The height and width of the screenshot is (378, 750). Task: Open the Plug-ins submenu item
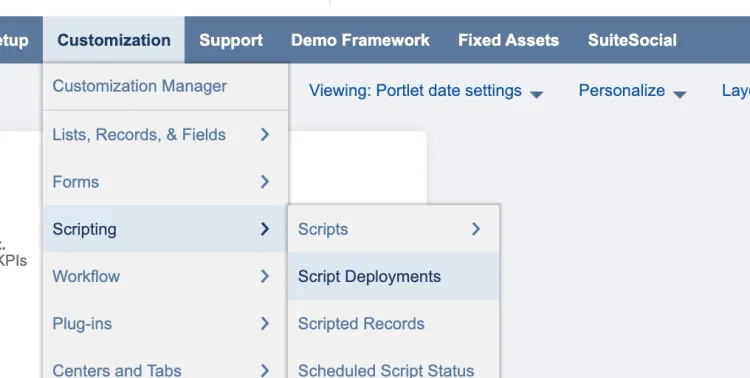click(x=165, y=324)
